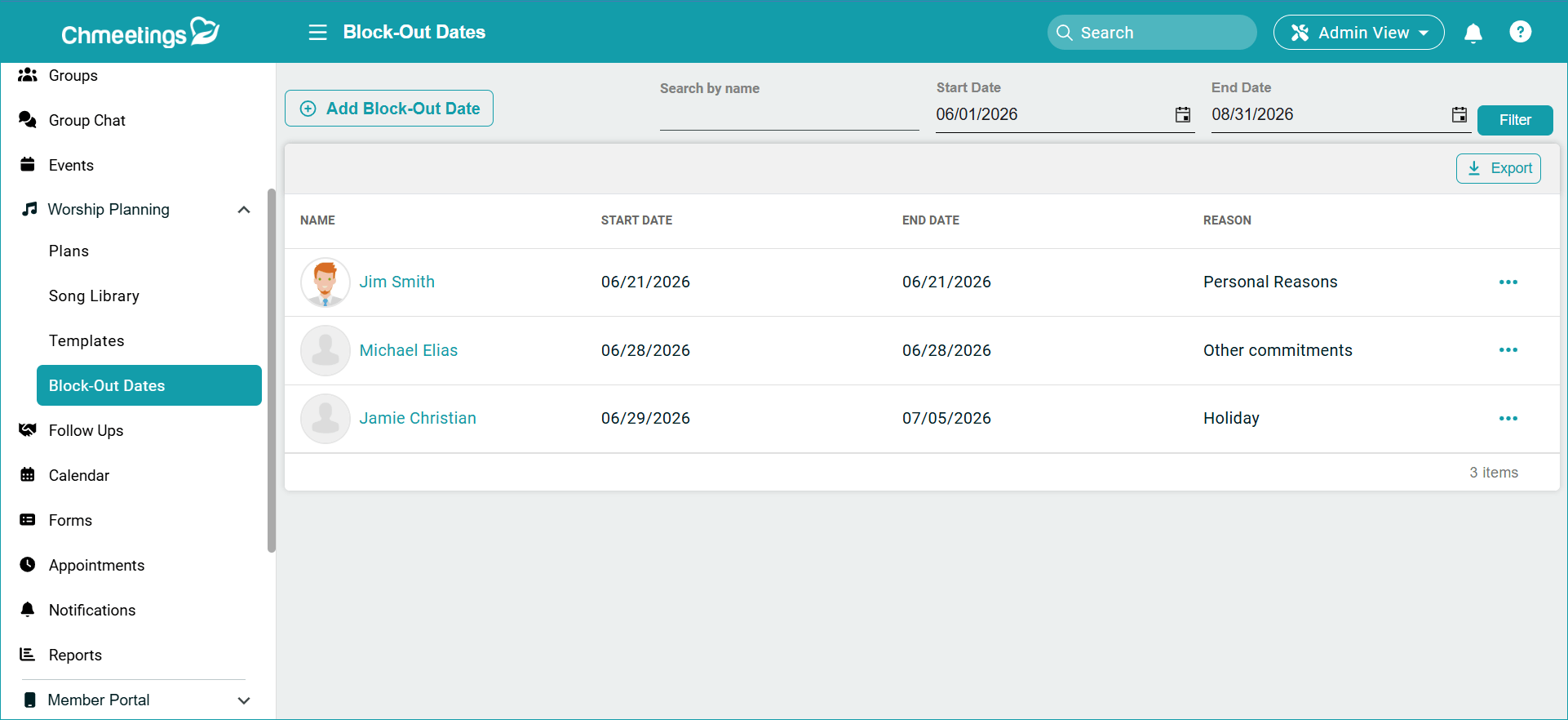
Task: Click the Groups people icon
Action: (28, 75)
